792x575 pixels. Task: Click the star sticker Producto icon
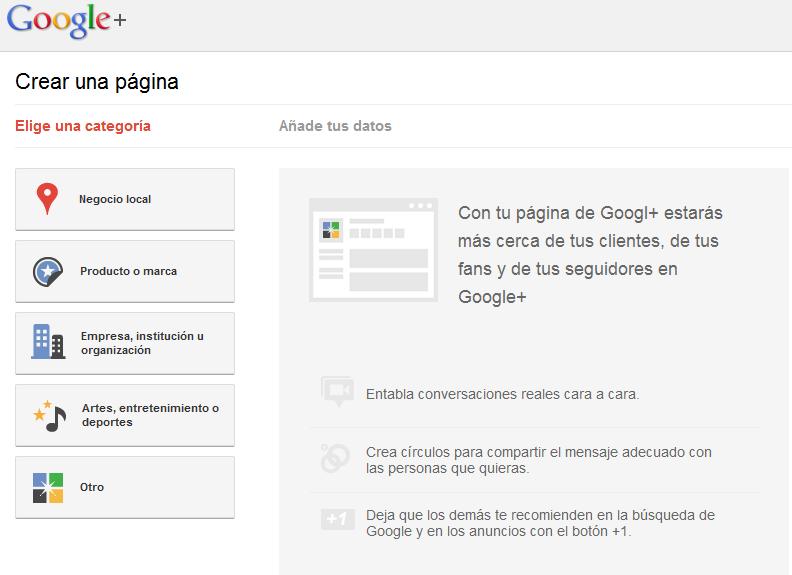click(x=47, y=271)
